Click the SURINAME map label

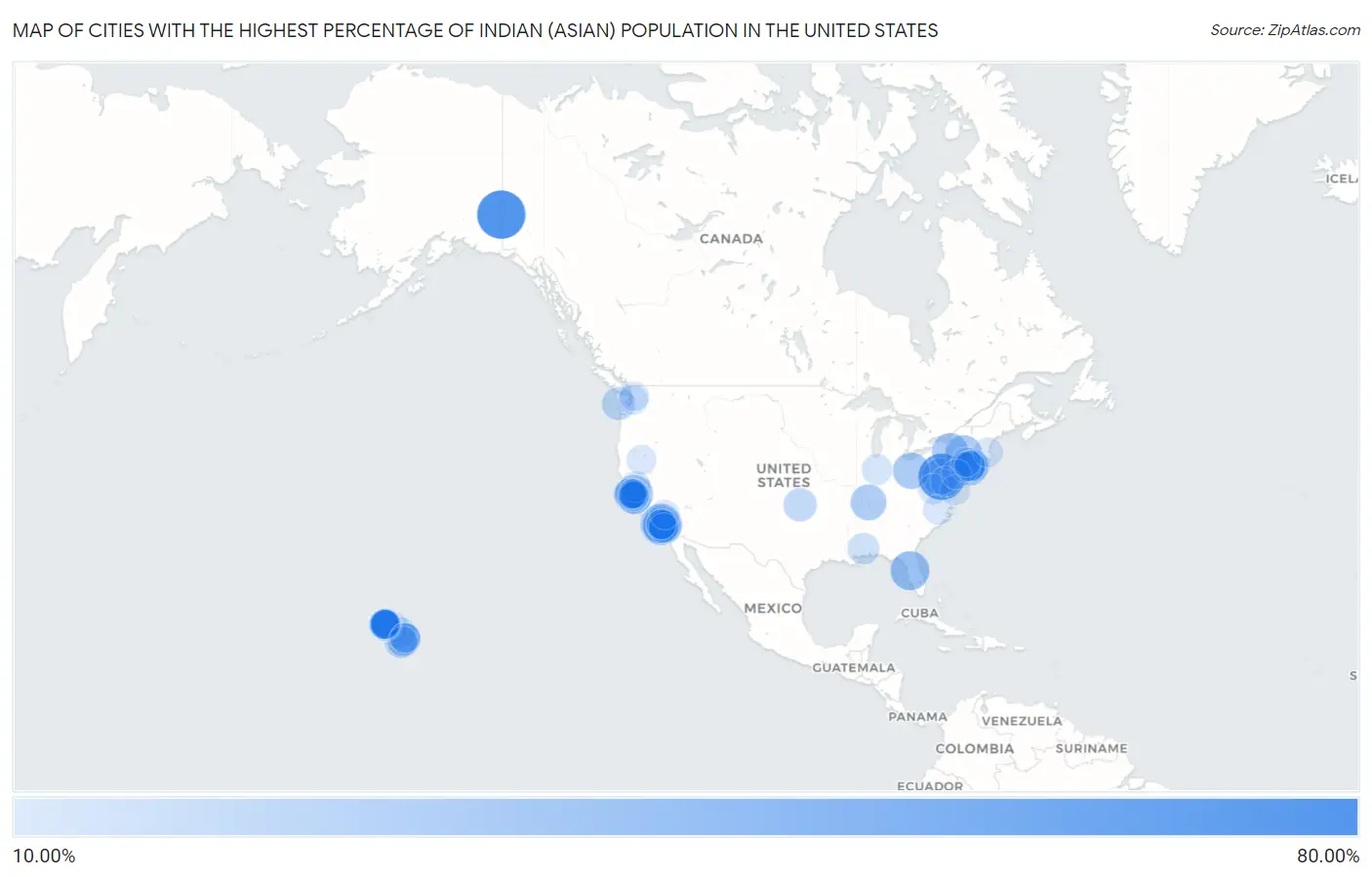1091,748
